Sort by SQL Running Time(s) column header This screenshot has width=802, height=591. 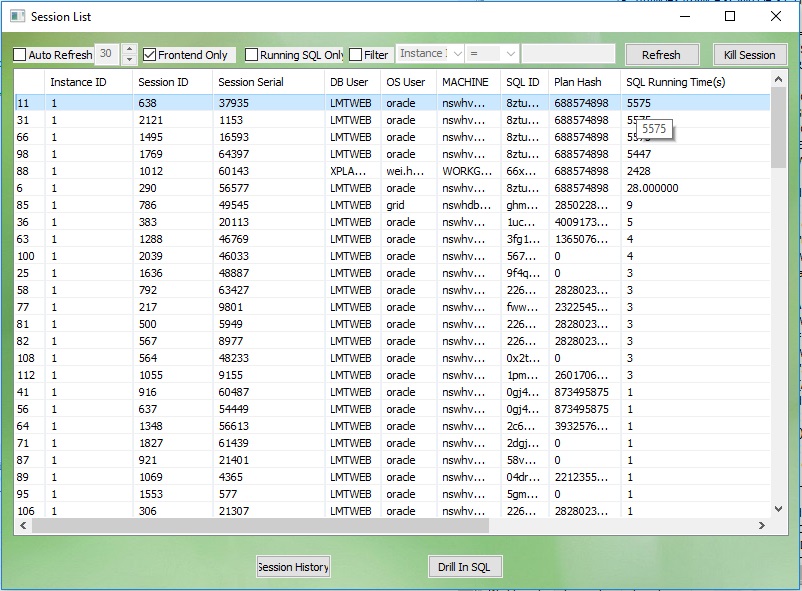(695, 82)
